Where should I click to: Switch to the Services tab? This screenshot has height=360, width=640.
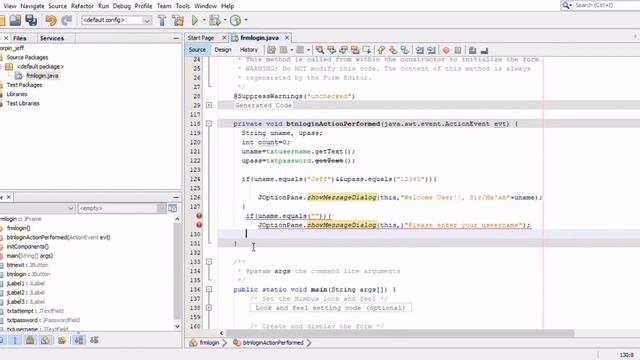[52, 38]
